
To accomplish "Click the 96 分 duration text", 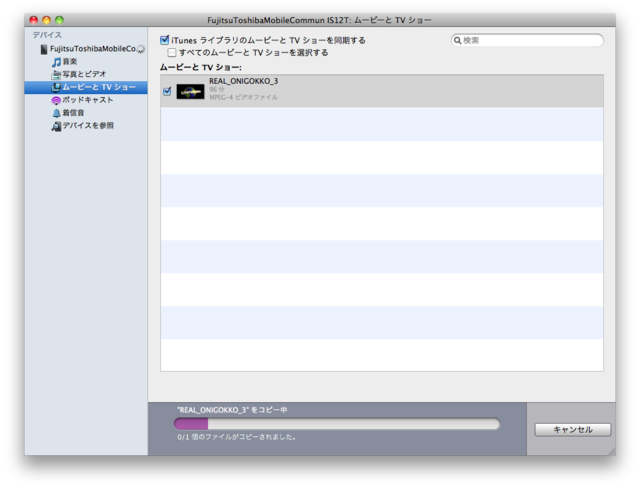I will [x=217, y=89].
